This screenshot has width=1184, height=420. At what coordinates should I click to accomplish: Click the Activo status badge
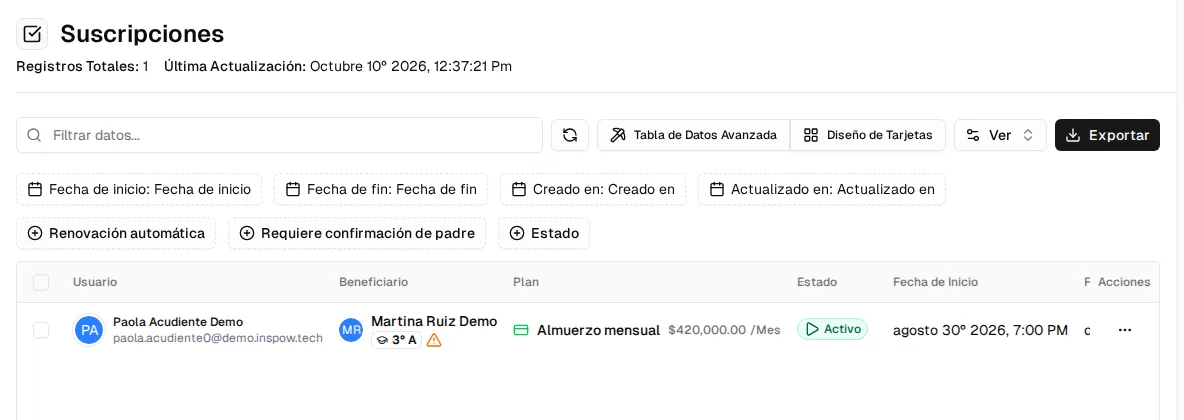click(x=833, y=329)
